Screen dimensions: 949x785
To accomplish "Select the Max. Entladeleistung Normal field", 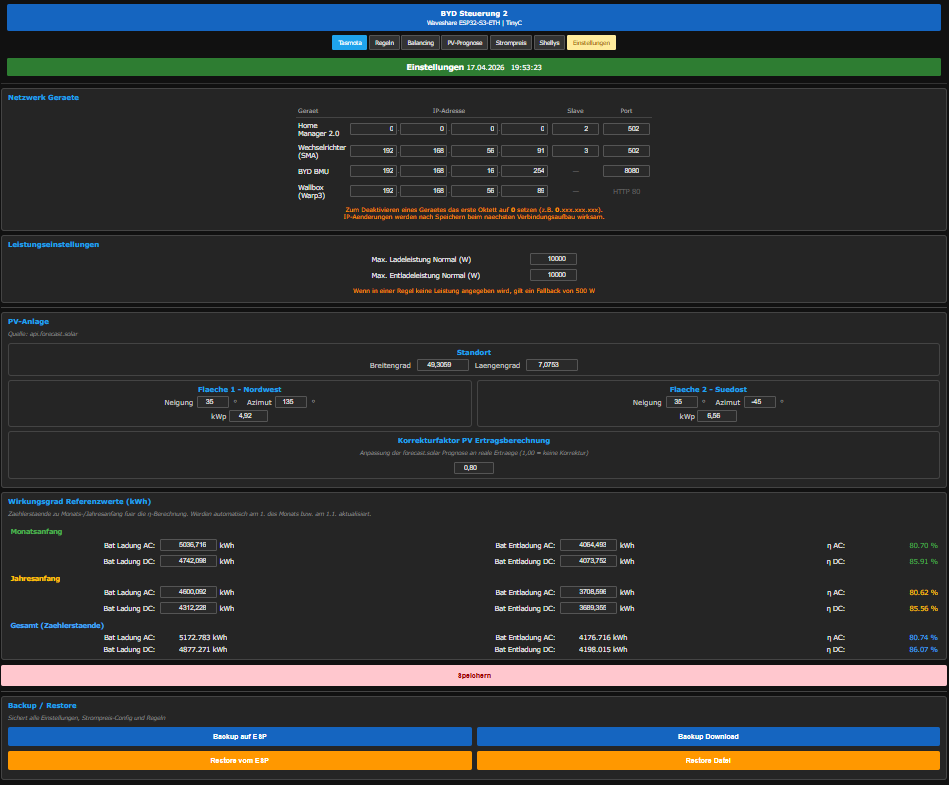I will tap(553, 275).
